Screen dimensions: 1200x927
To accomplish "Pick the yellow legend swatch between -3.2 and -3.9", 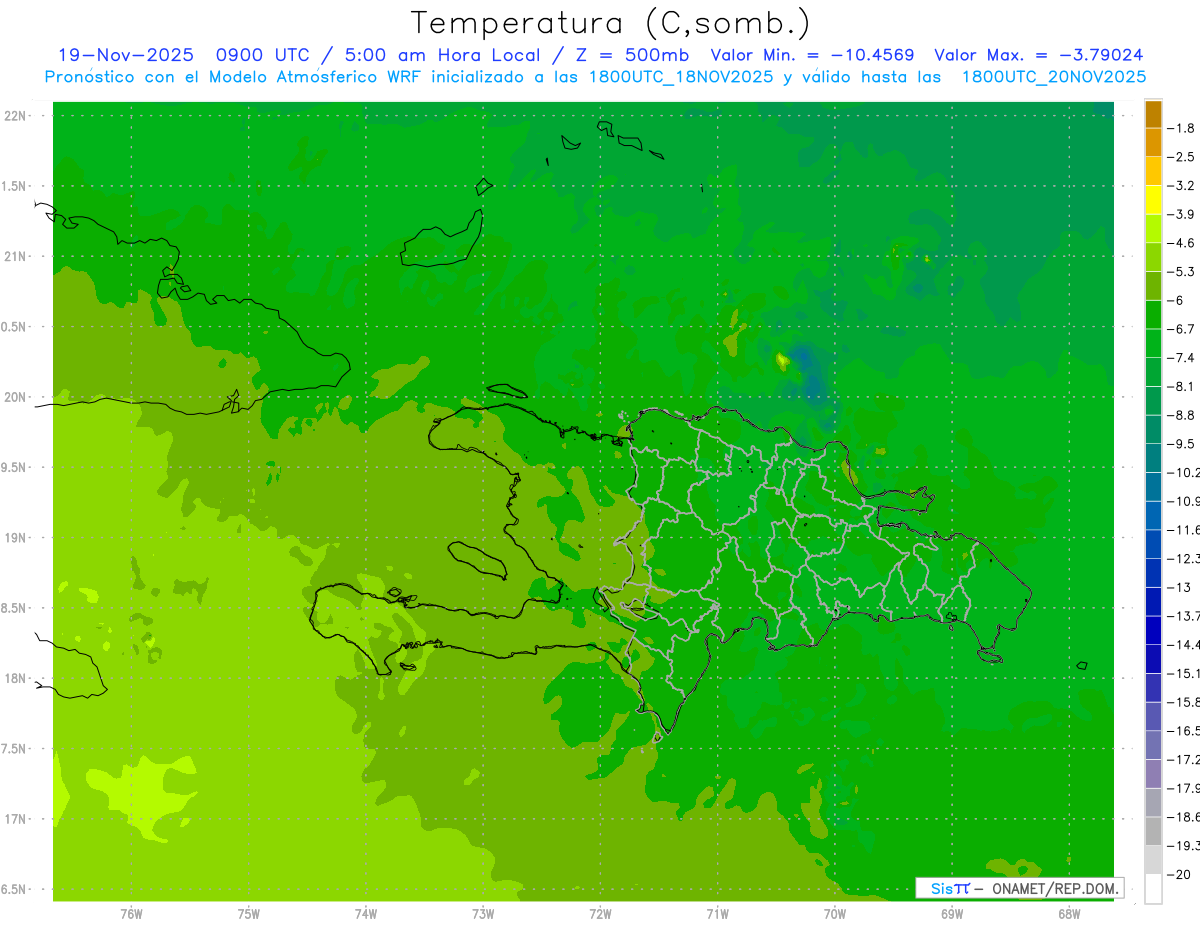I will (x=1153, y=200).
